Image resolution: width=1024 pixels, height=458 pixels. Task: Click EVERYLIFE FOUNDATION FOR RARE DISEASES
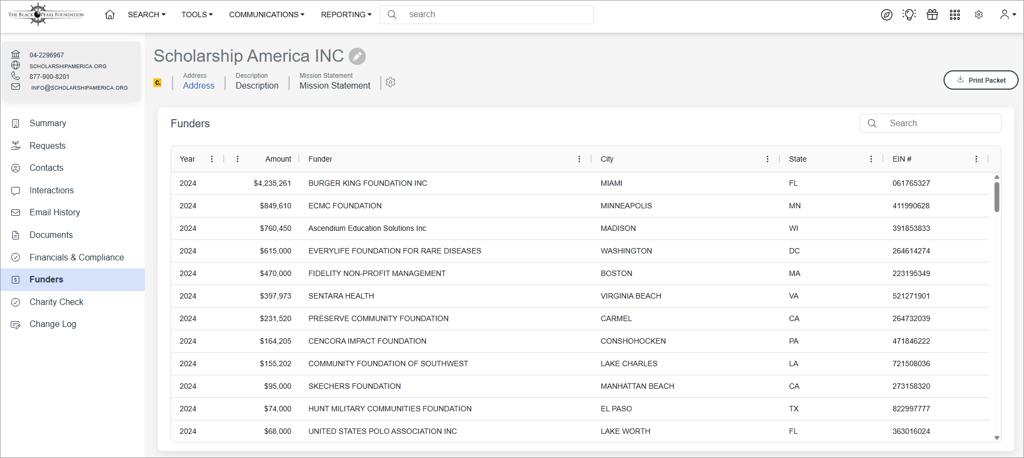[x=394, y=251]
